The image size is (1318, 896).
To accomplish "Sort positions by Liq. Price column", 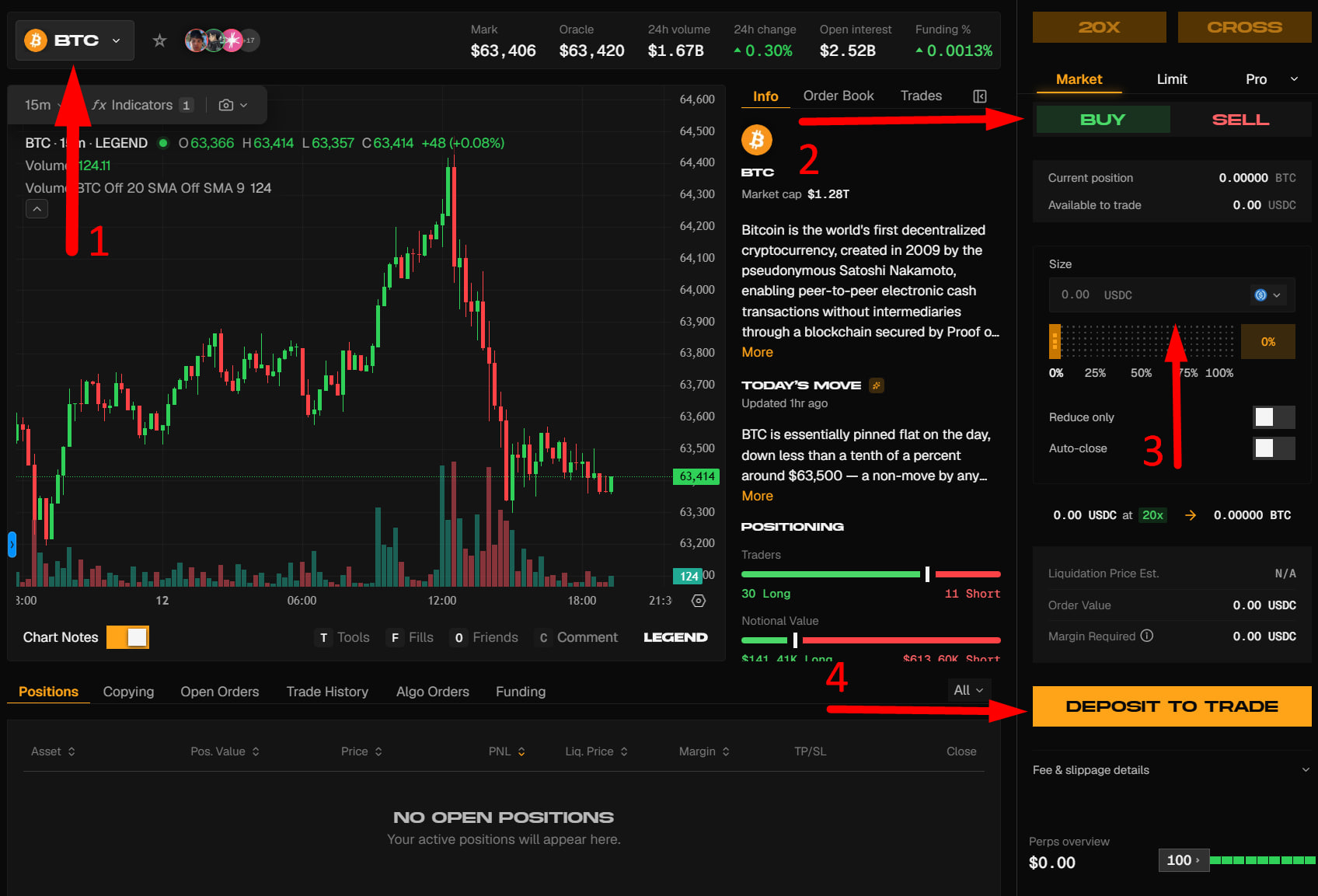I will (597, 751).
